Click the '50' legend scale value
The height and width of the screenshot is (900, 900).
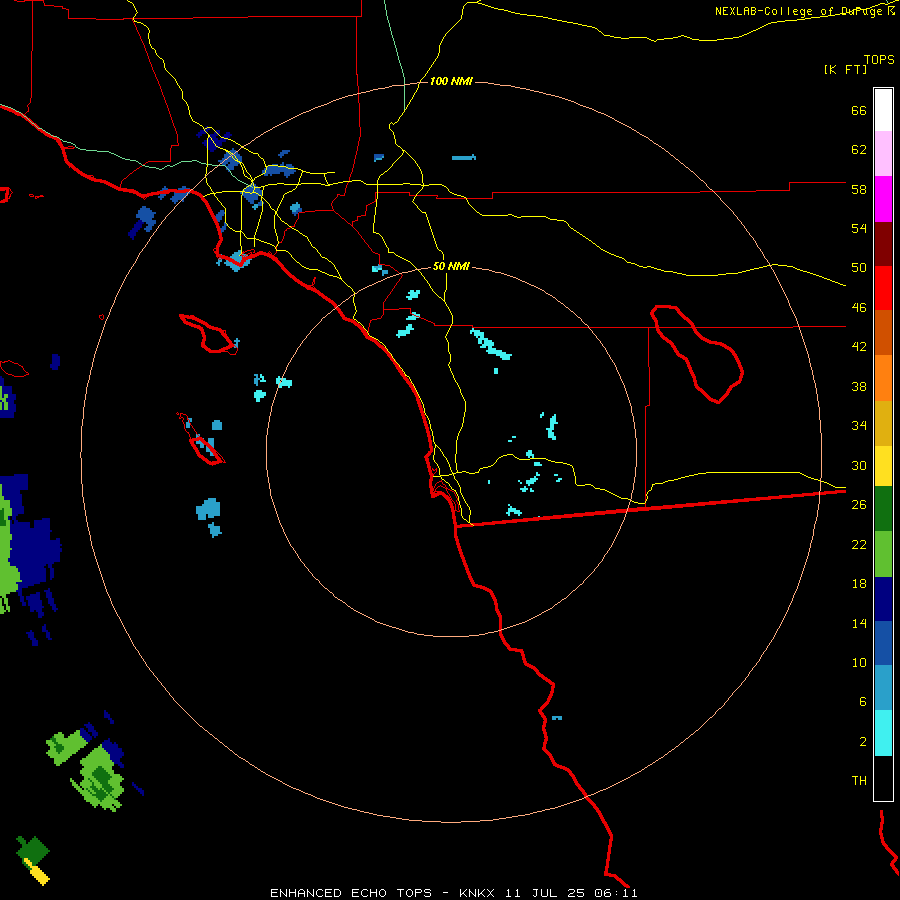859,268
